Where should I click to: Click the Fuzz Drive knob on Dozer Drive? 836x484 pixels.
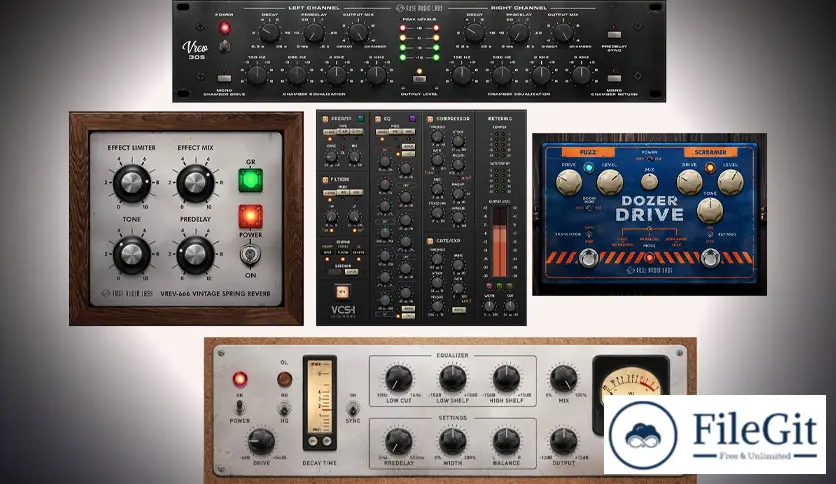coord(569,182)
